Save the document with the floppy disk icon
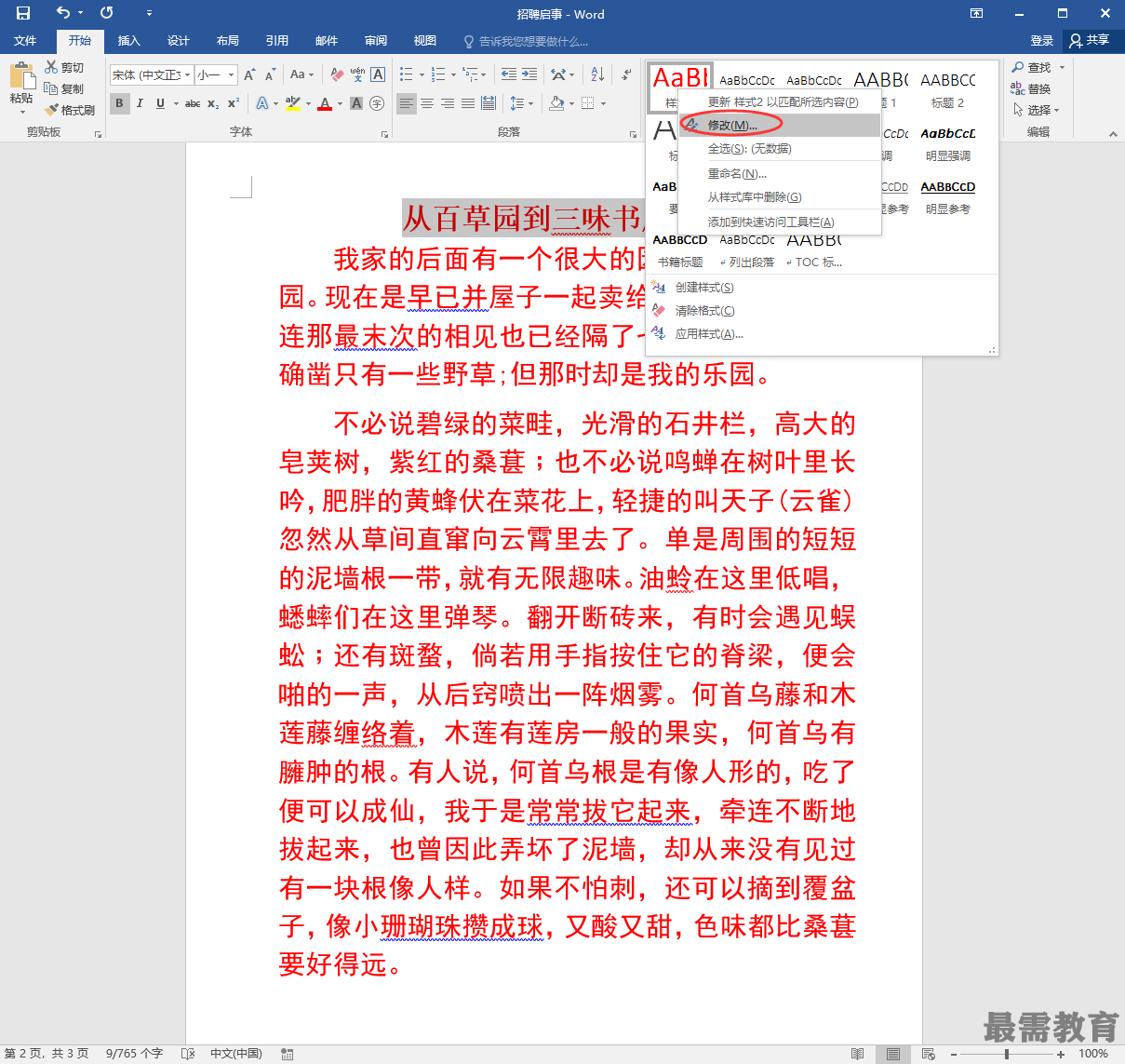The height and width of the screenshot is (1064, 1125). point(23,13)
